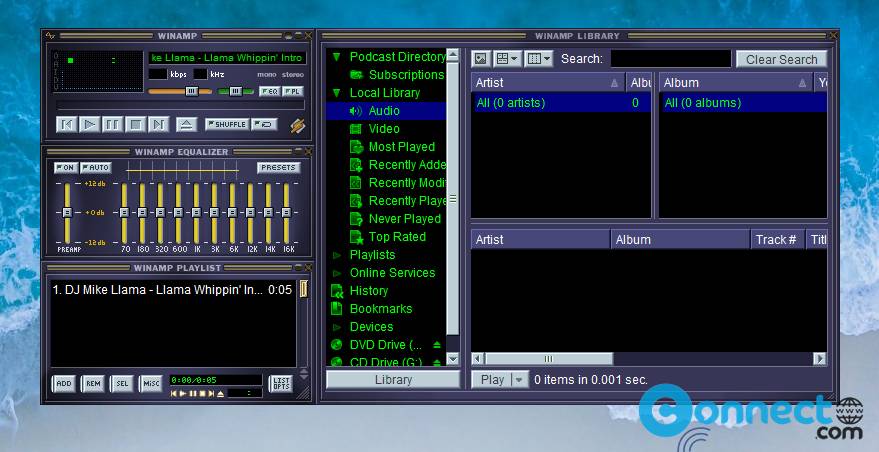Adjust the 16K equalizer band
The width and height of the screenshot is (879, 452).
(286, 213)
